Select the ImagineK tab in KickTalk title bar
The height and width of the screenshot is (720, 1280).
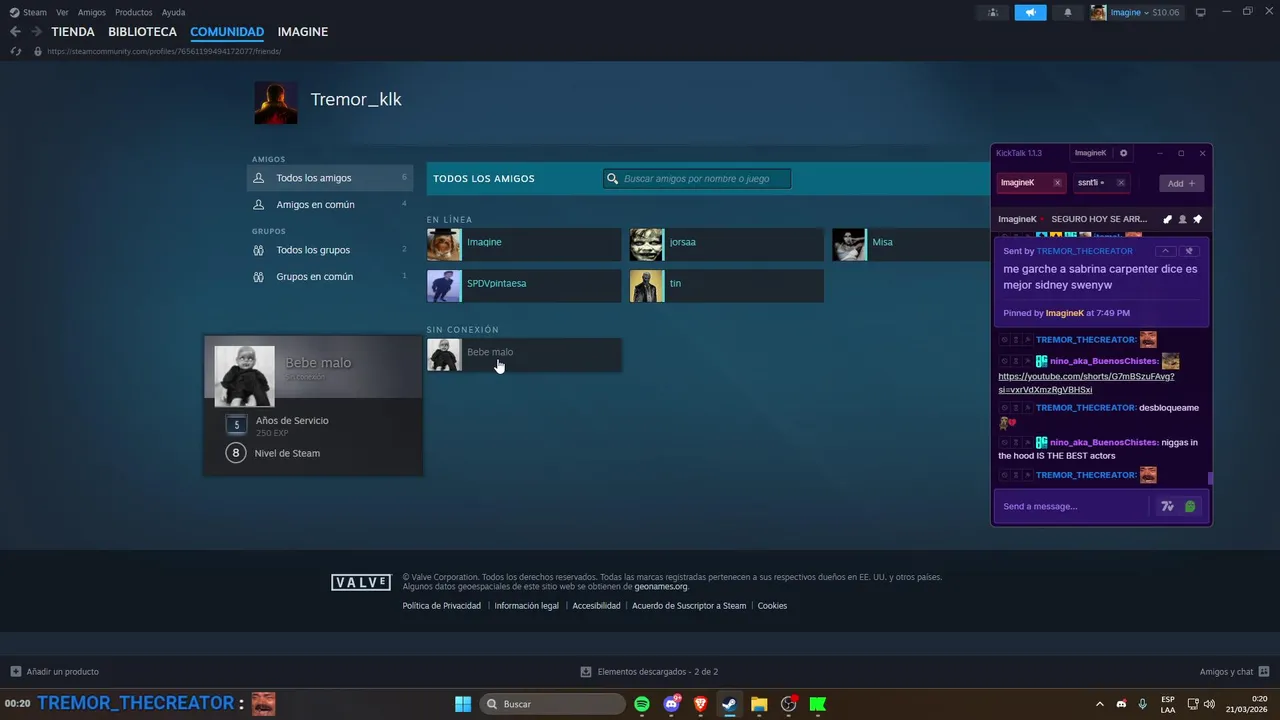click(1090, 153)
